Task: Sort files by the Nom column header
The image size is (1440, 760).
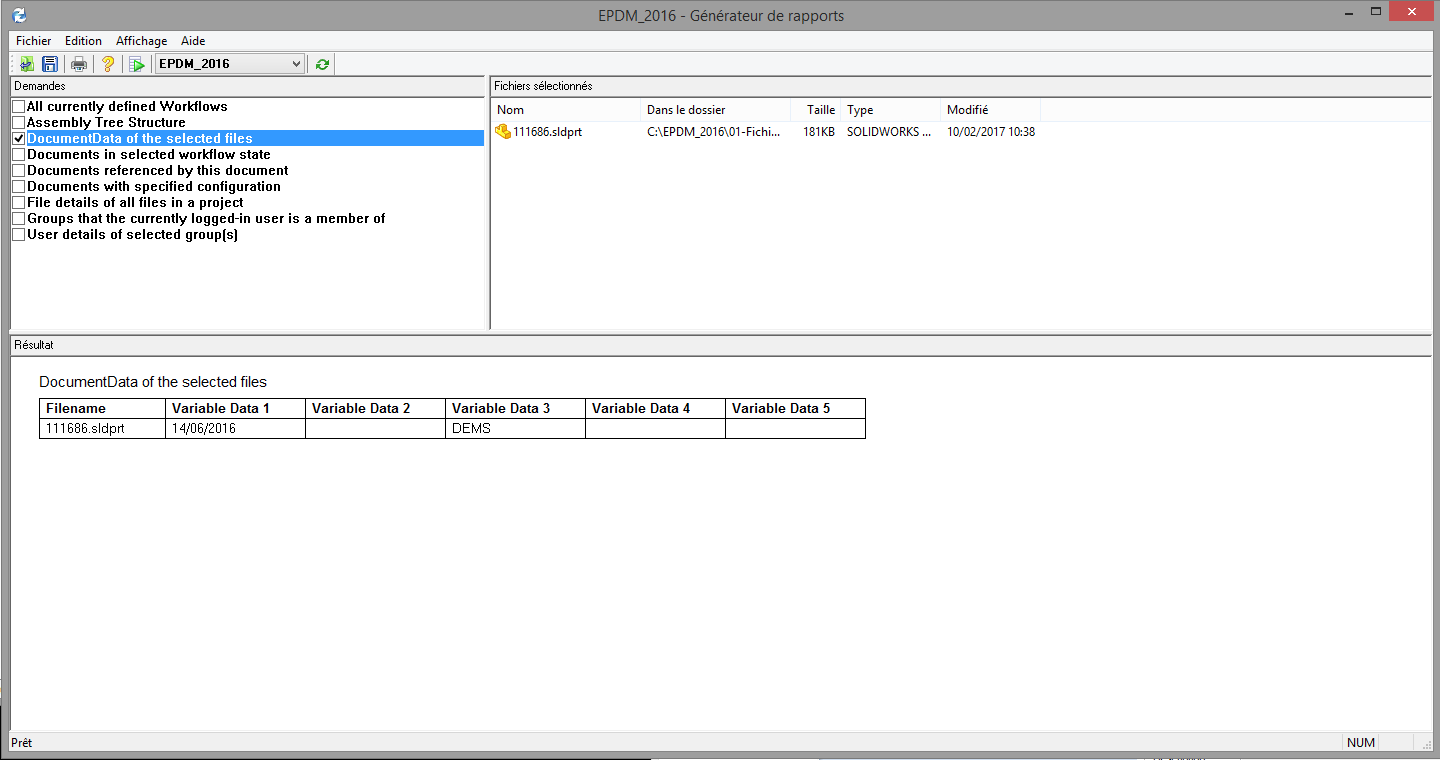Action: pos(566,110)
